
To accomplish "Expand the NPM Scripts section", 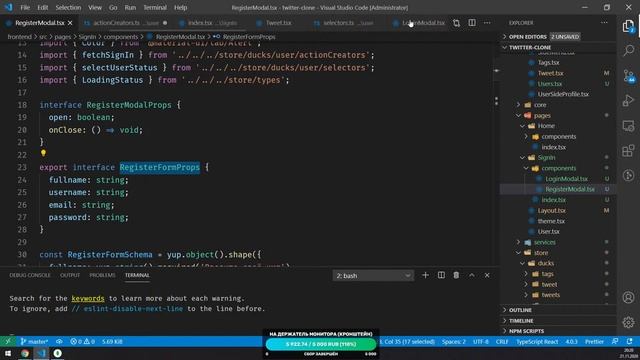I will coord(558,331).
